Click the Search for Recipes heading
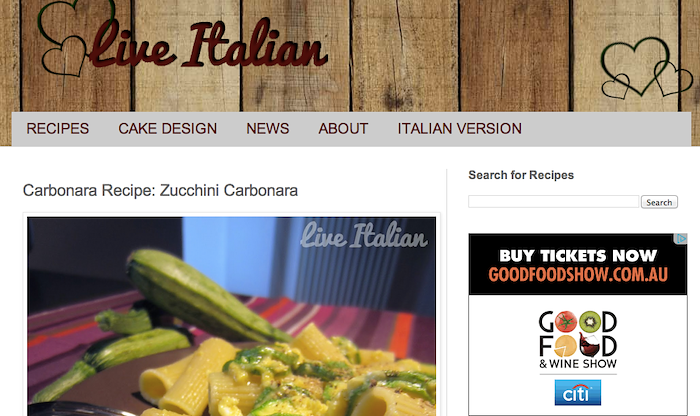Viewport: 700px width, 416px height. pos(521,175)
